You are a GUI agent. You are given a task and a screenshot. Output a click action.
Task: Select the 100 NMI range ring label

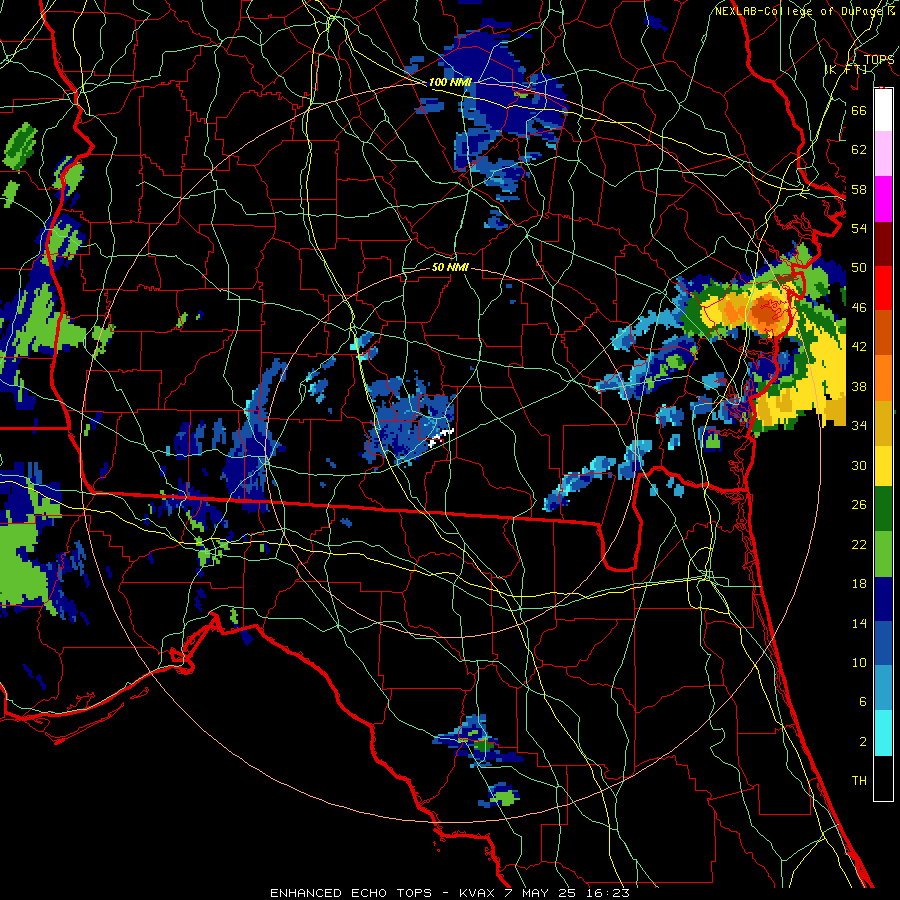click(x=450, y=82)
